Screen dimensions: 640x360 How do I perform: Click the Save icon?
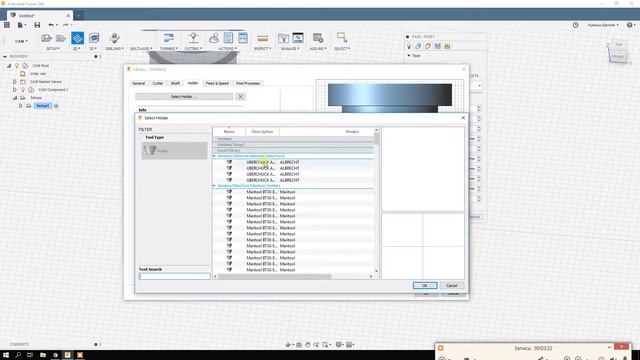pyautogui.click(x=37, y=25)
